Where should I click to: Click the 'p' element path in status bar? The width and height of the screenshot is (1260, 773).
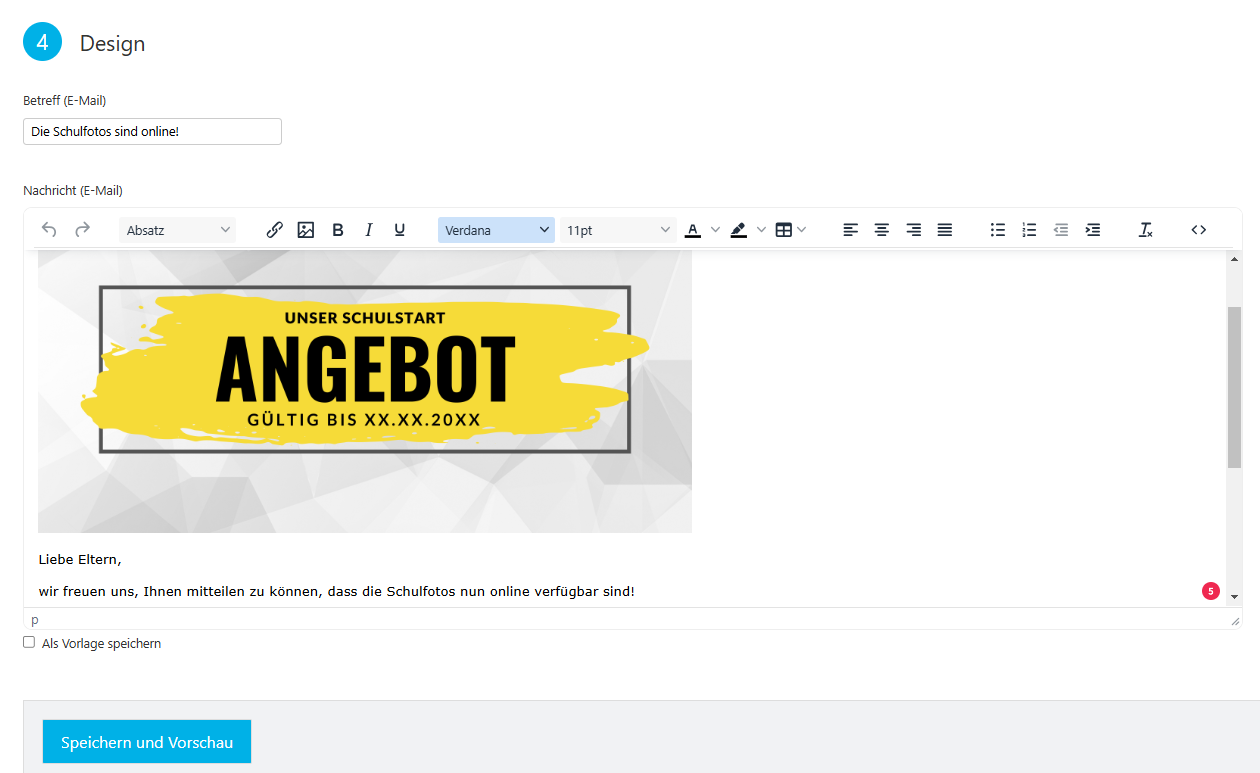(x=35, y=620)
